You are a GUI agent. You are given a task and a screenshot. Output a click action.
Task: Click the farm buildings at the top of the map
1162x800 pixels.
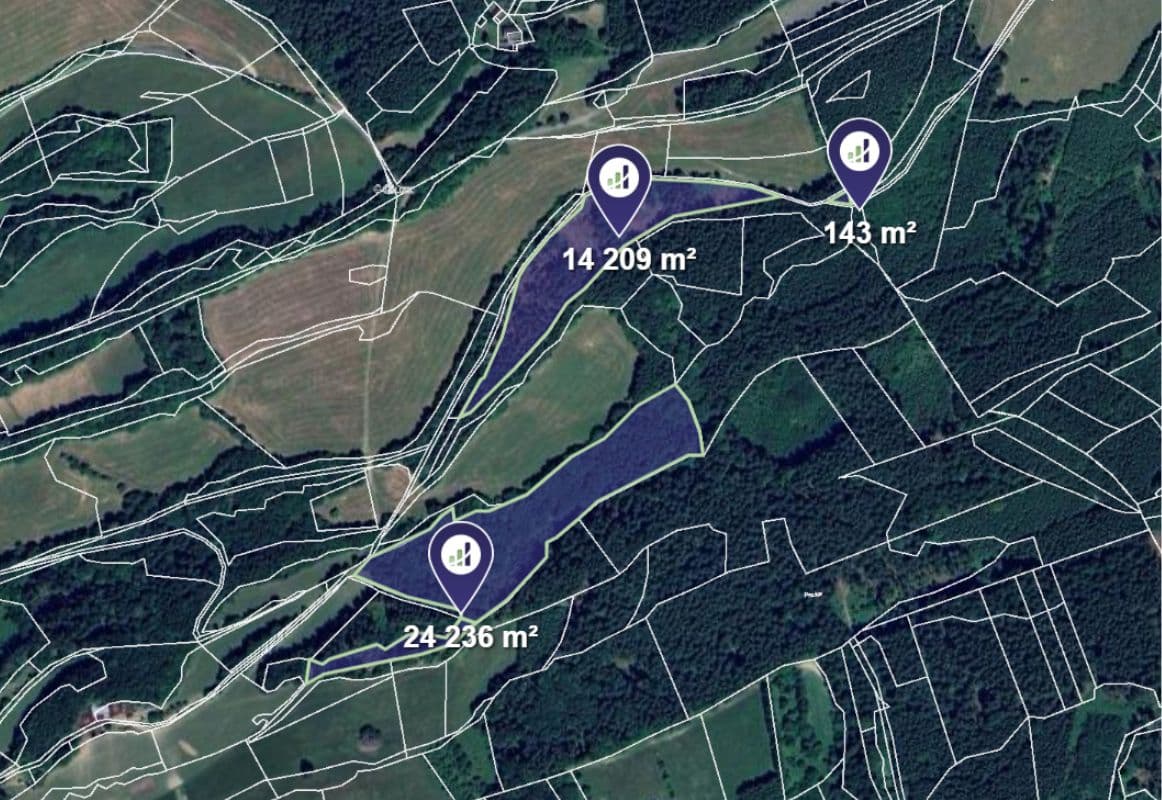pos(506,24)
